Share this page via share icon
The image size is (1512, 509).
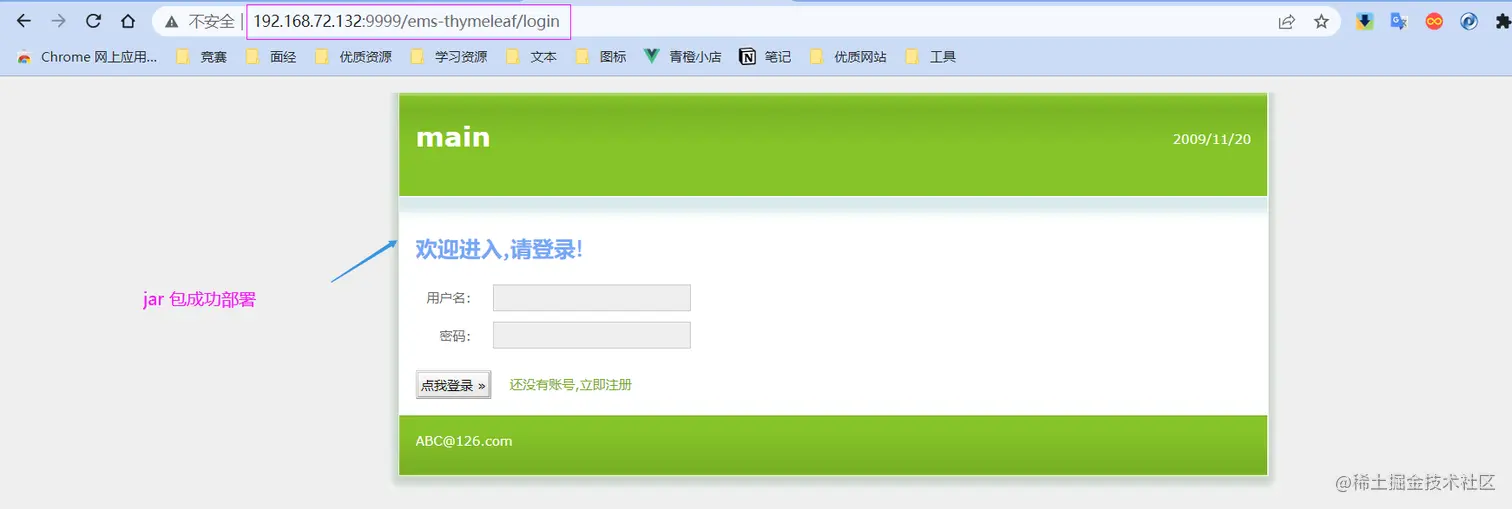point(1287,21)
